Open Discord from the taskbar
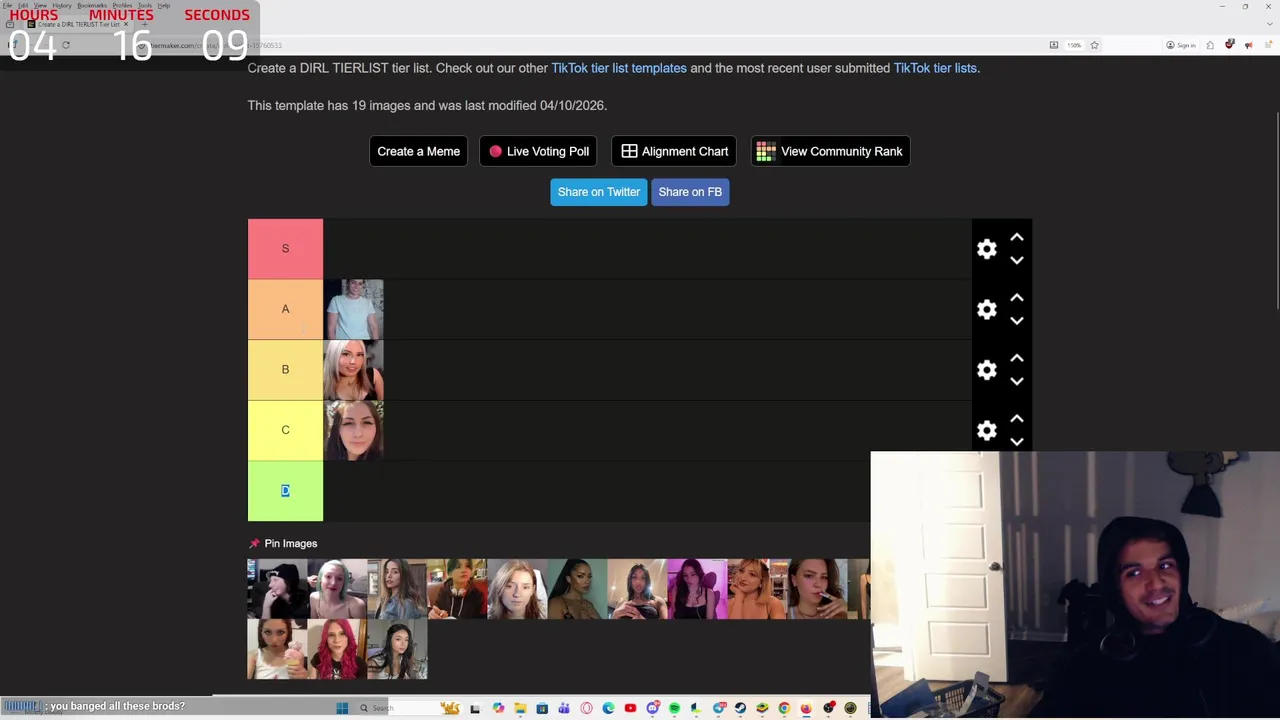This screenshot has height=720, width=1280. point(653,708)
